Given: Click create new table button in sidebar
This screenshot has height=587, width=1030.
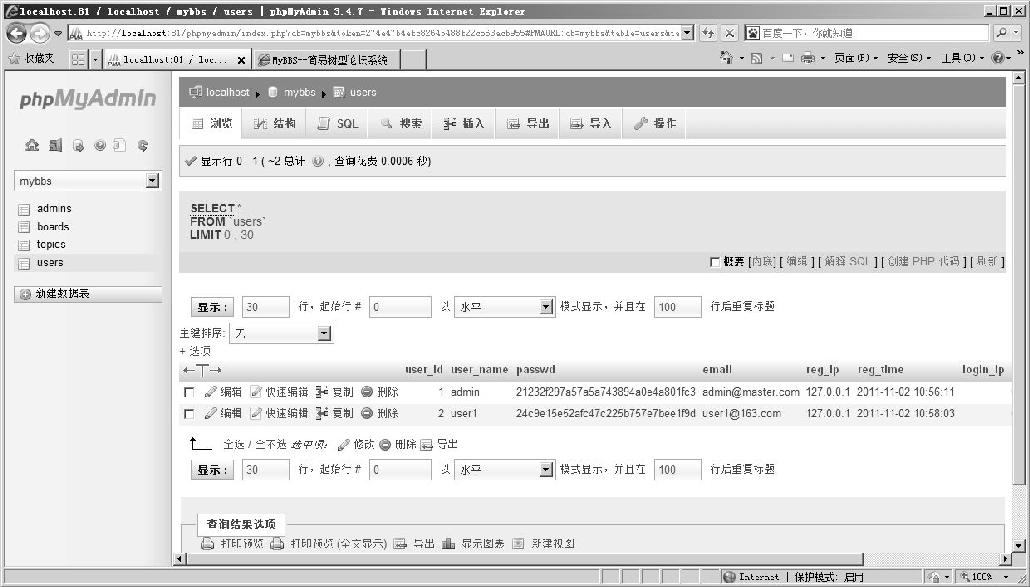Looking at the screenshot, I should [88, 294].
